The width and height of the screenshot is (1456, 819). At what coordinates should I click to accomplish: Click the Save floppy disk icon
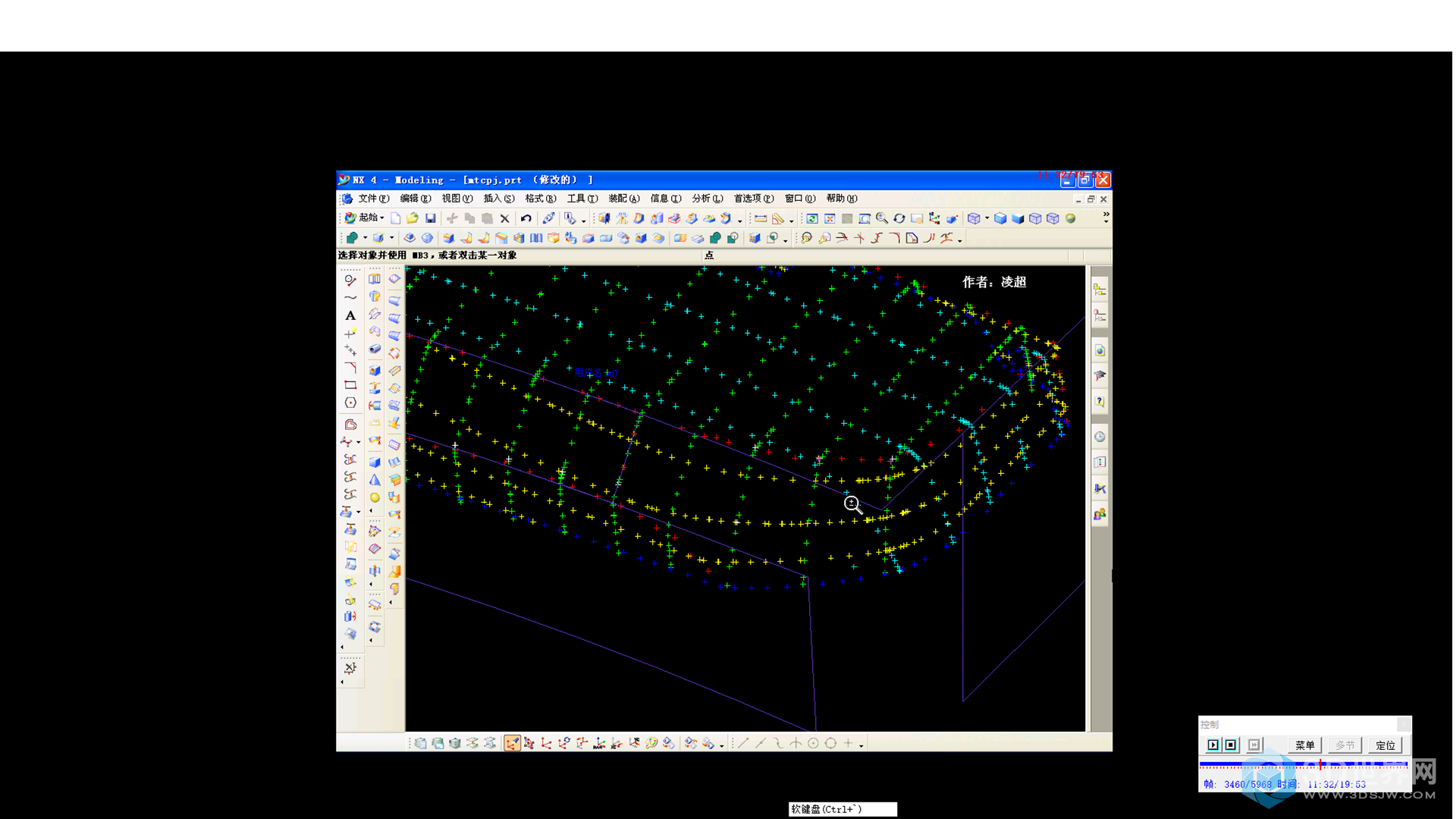(x=430, y=218)
